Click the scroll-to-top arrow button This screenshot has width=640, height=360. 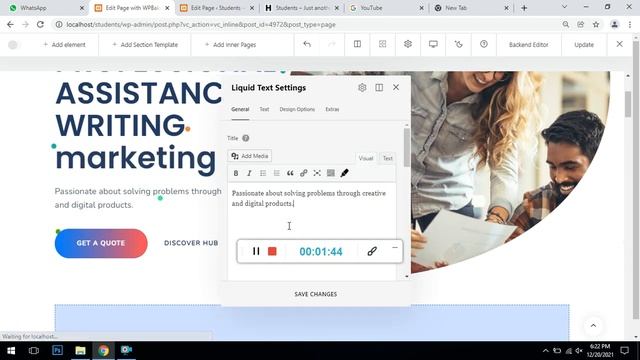593,326
